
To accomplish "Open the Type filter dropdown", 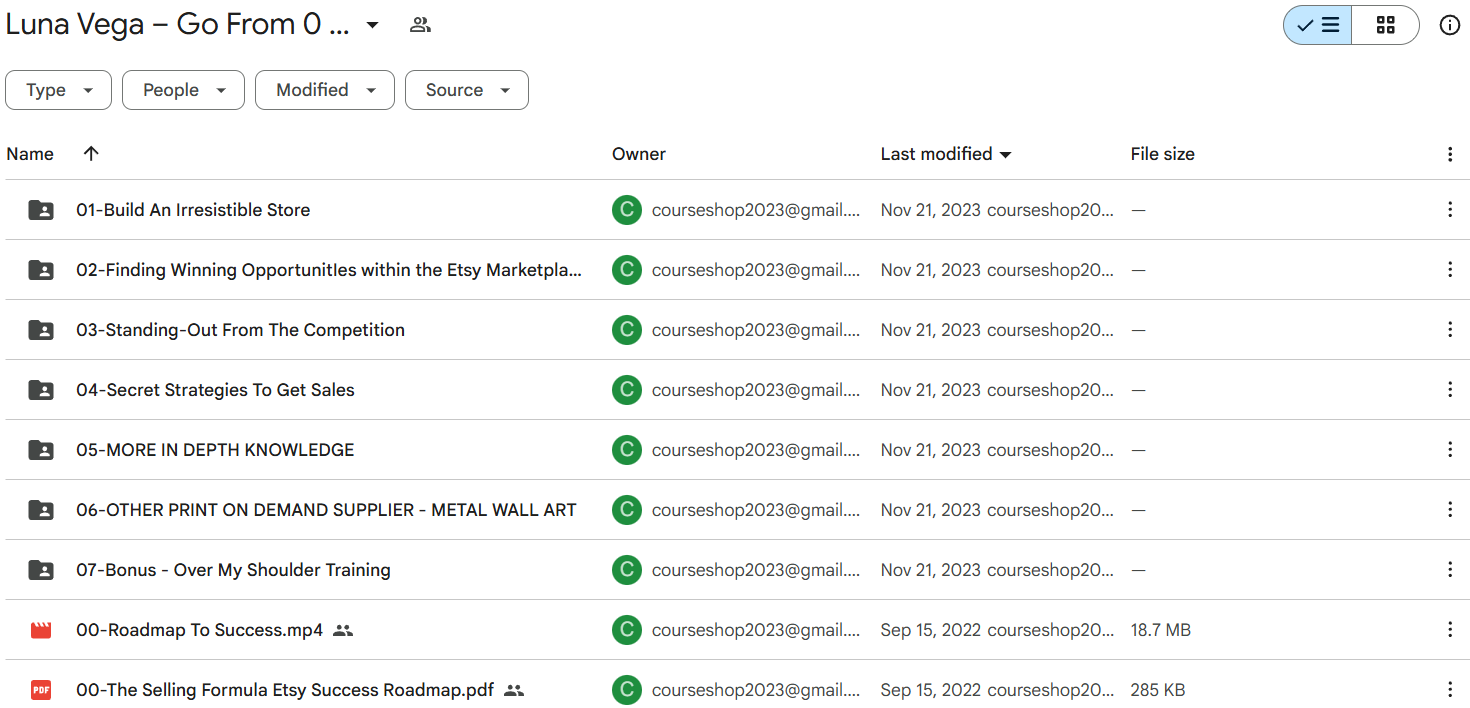I will (60, 90).
